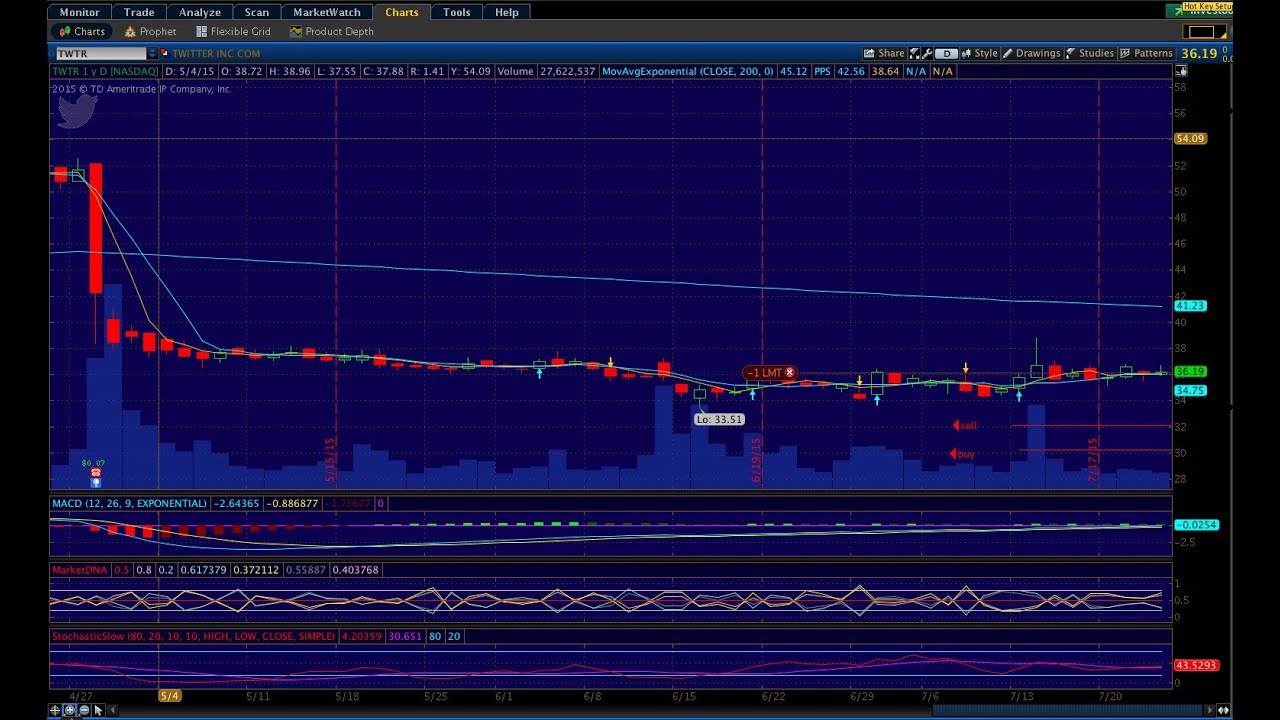
Task: Open the Help tab
Action: (x=507, y=12)
